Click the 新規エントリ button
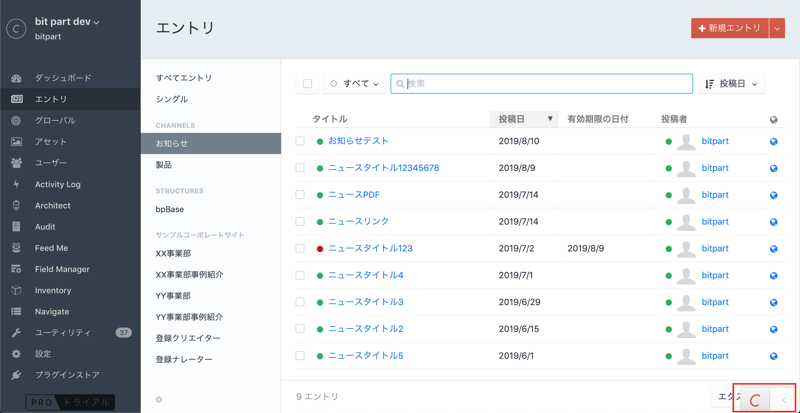Image resolution: width=800 pixels, height=413 pixels. click(x=729, y=29)
